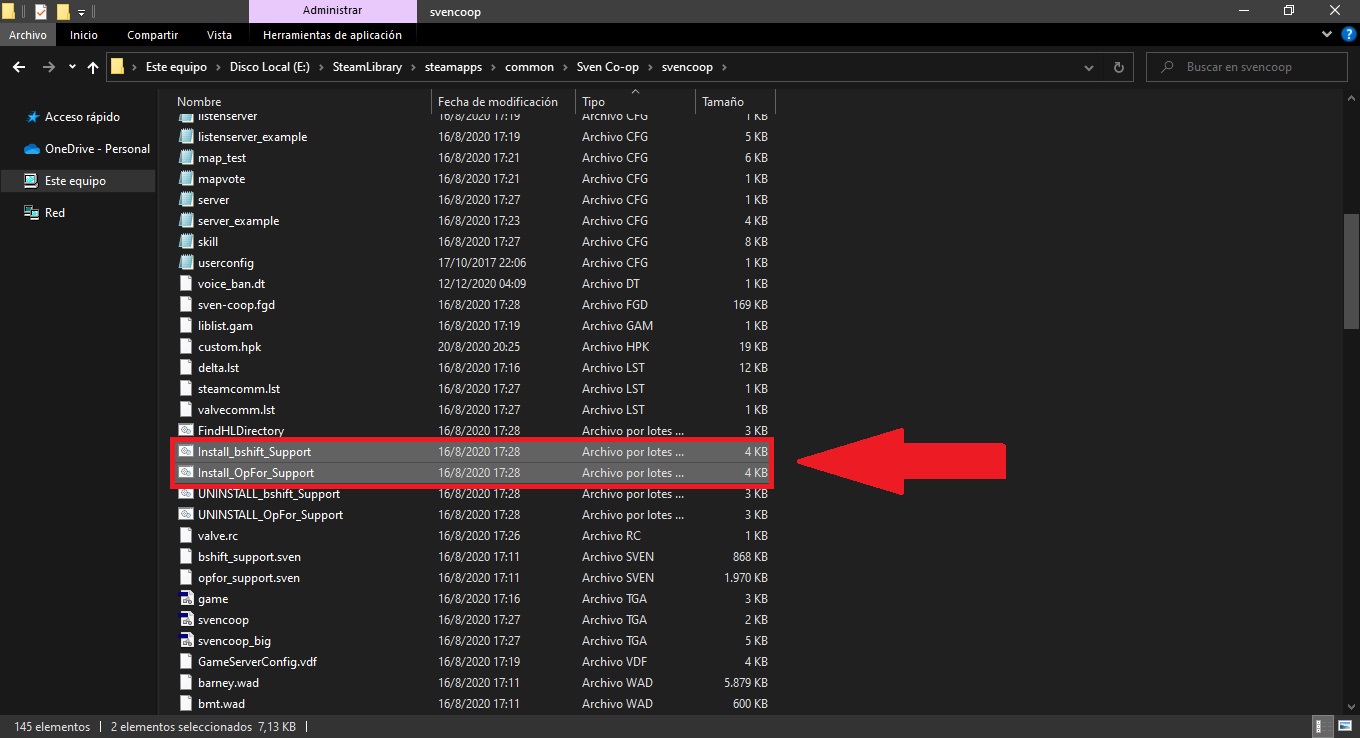The image size is (1360, 738).
Task: Select the barney.wad file icon
Action: pyautogui.click(x=185, y=683)
